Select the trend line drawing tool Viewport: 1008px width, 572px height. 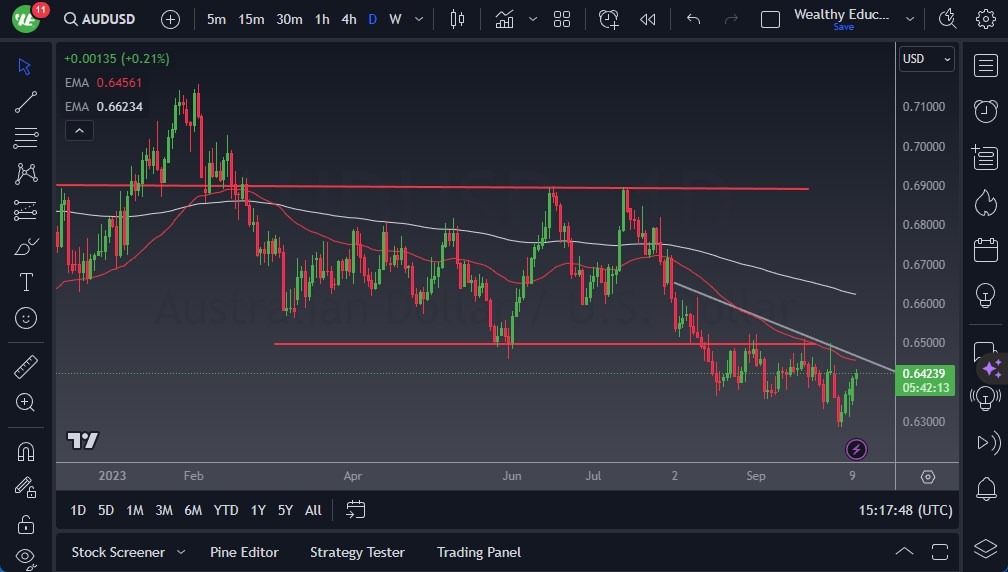(26, 101)
